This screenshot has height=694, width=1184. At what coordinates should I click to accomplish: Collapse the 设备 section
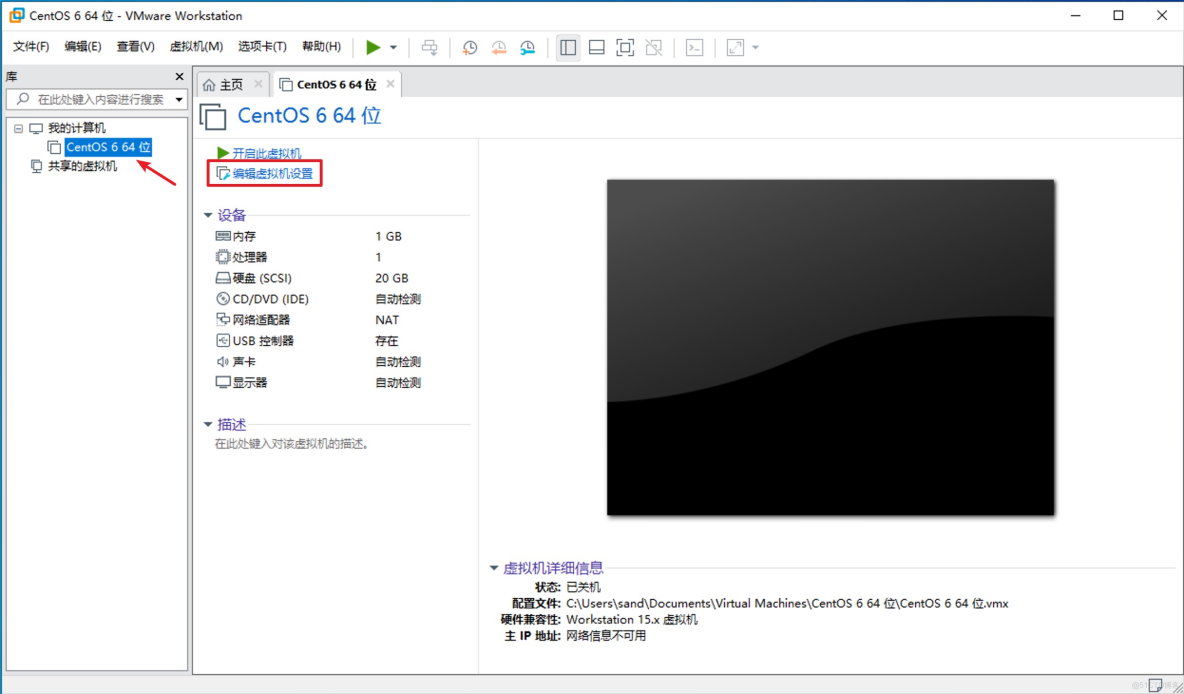click(208, 216)
